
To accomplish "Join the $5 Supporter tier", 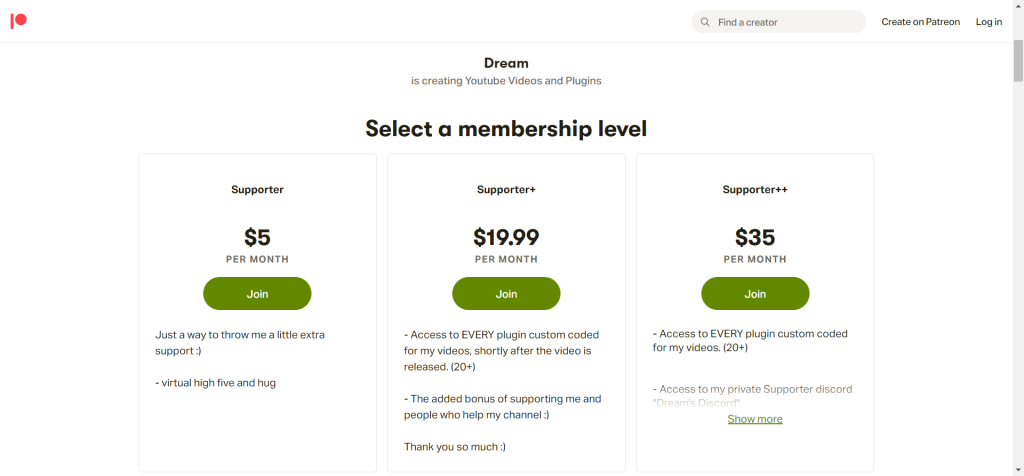I will [257, 294].
